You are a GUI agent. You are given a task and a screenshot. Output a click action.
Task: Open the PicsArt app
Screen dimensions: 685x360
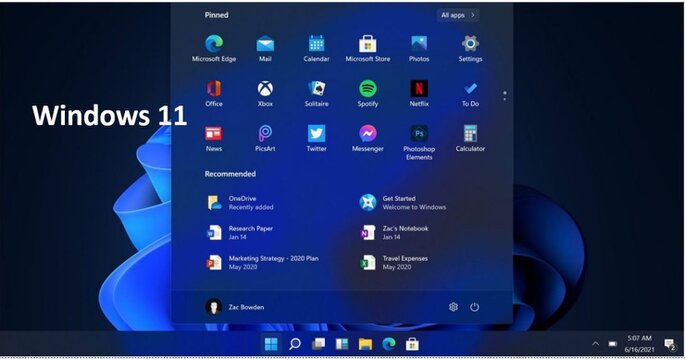265,138
